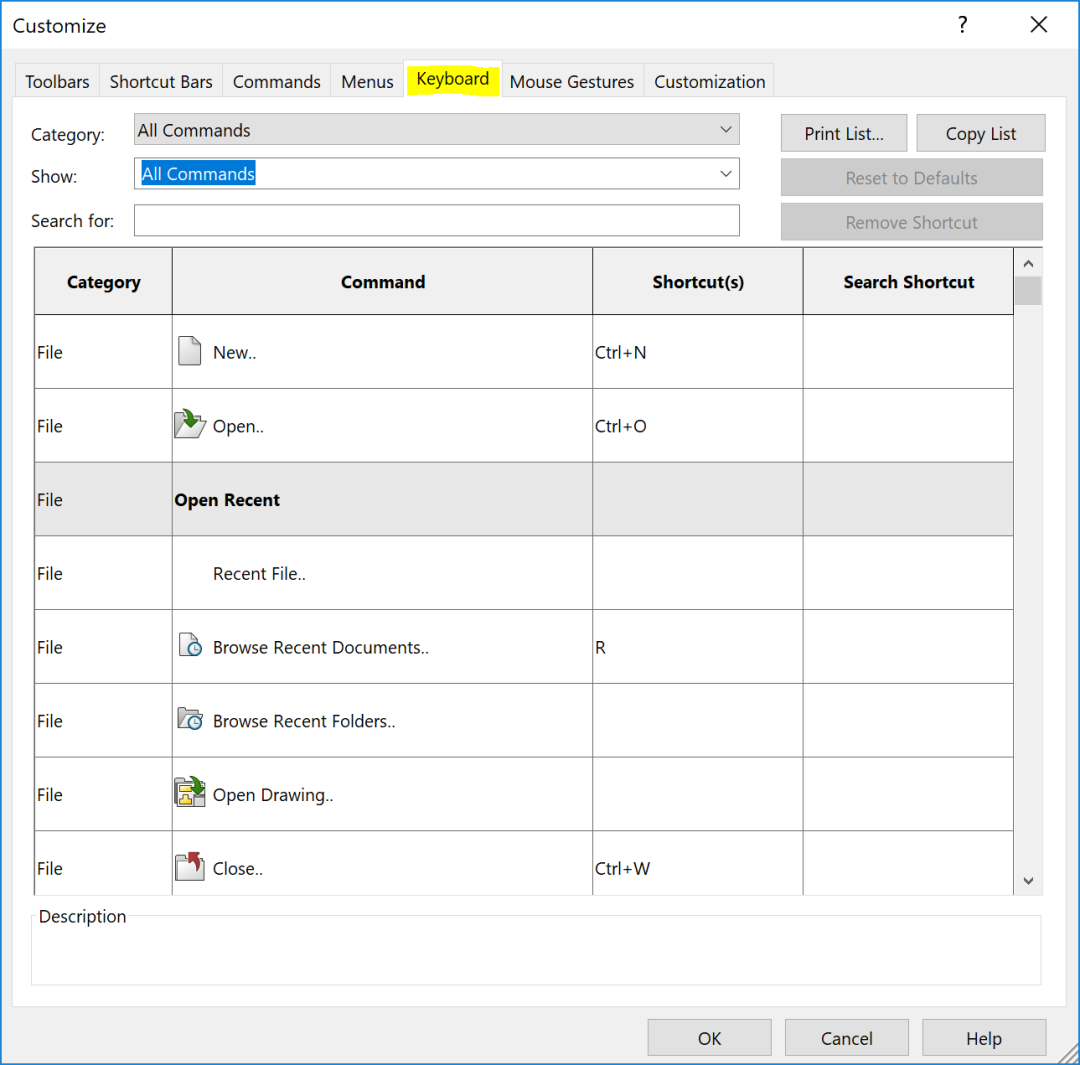
Task: Click the Cancel button
Action: point(847,1038)
